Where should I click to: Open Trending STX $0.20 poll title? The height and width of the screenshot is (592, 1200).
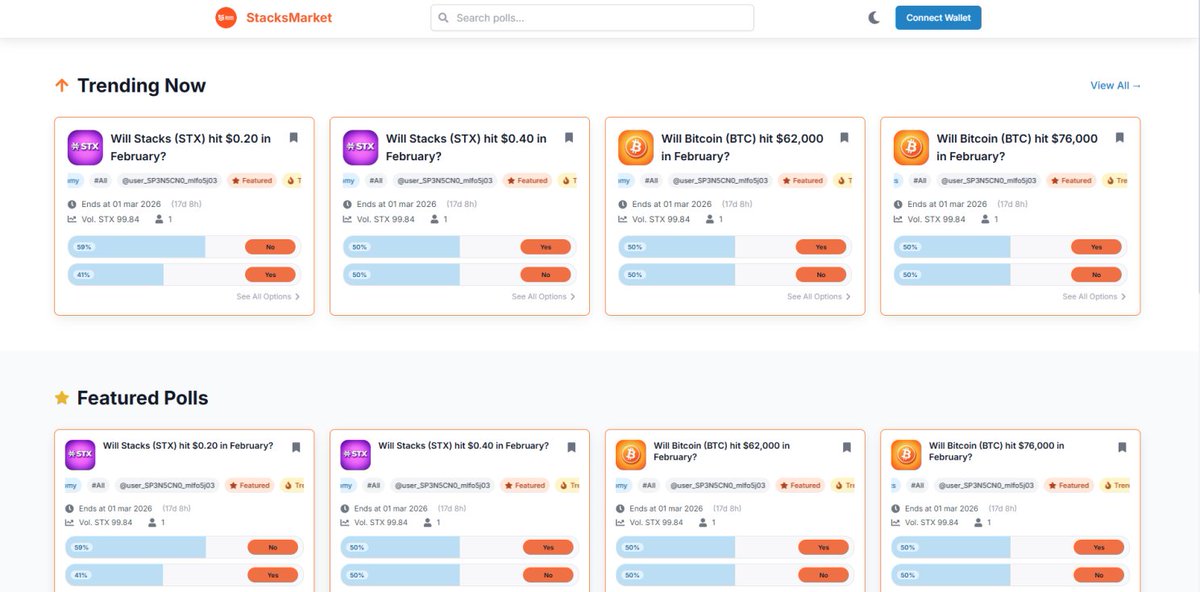point(191,147)
